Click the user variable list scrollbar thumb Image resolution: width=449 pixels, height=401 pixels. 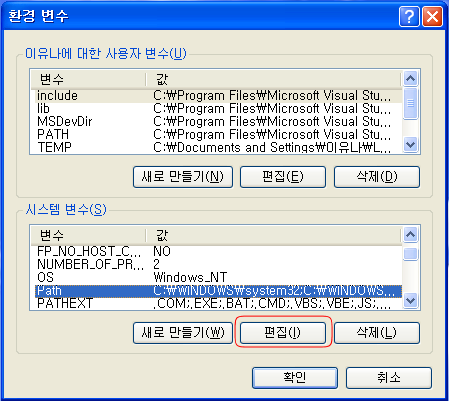[x=410, y=103]
